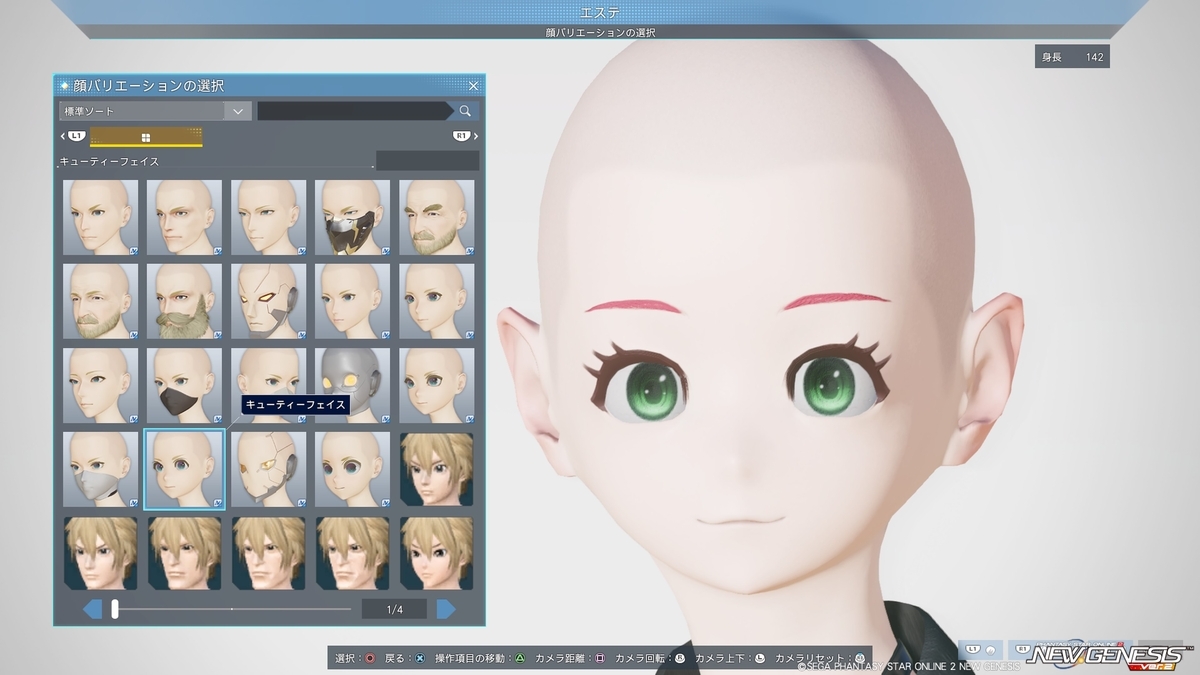Go to next category with R1 arrow
This screenshot has height=675, width=1200.
coord(464,136)
